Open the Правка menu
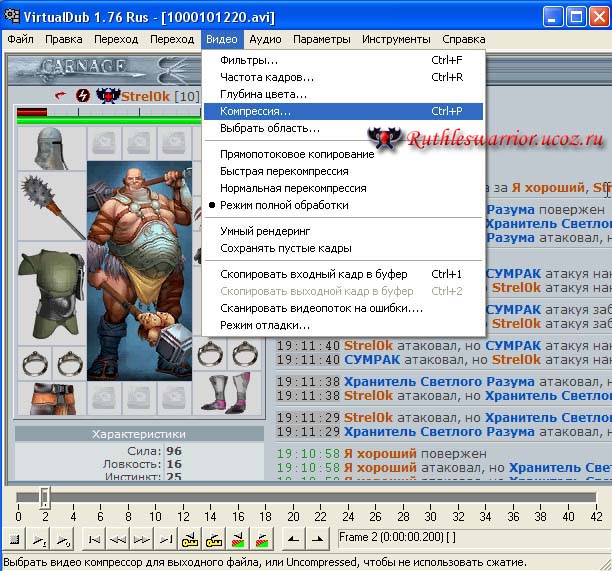 (64, 39)
